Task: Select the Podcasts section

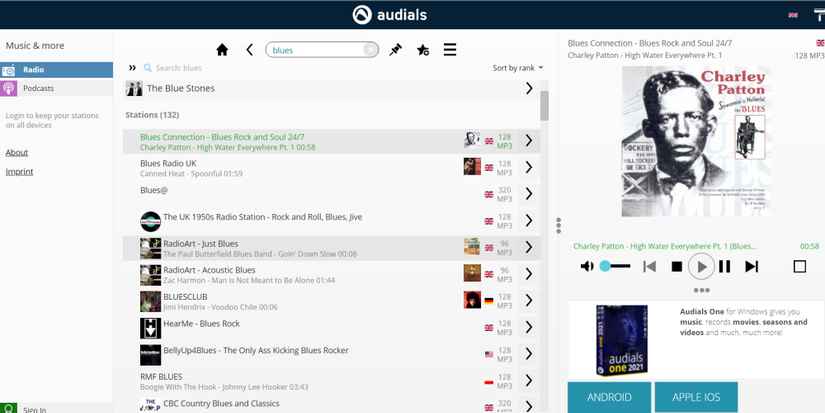Action: pyautogui.click(x=56, y=88)
